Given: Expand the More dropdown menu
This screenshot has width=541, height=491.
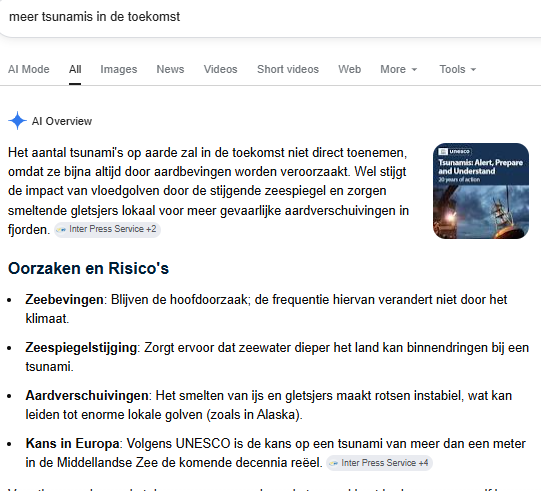Looking at the screenshot, I should (399, 69).
